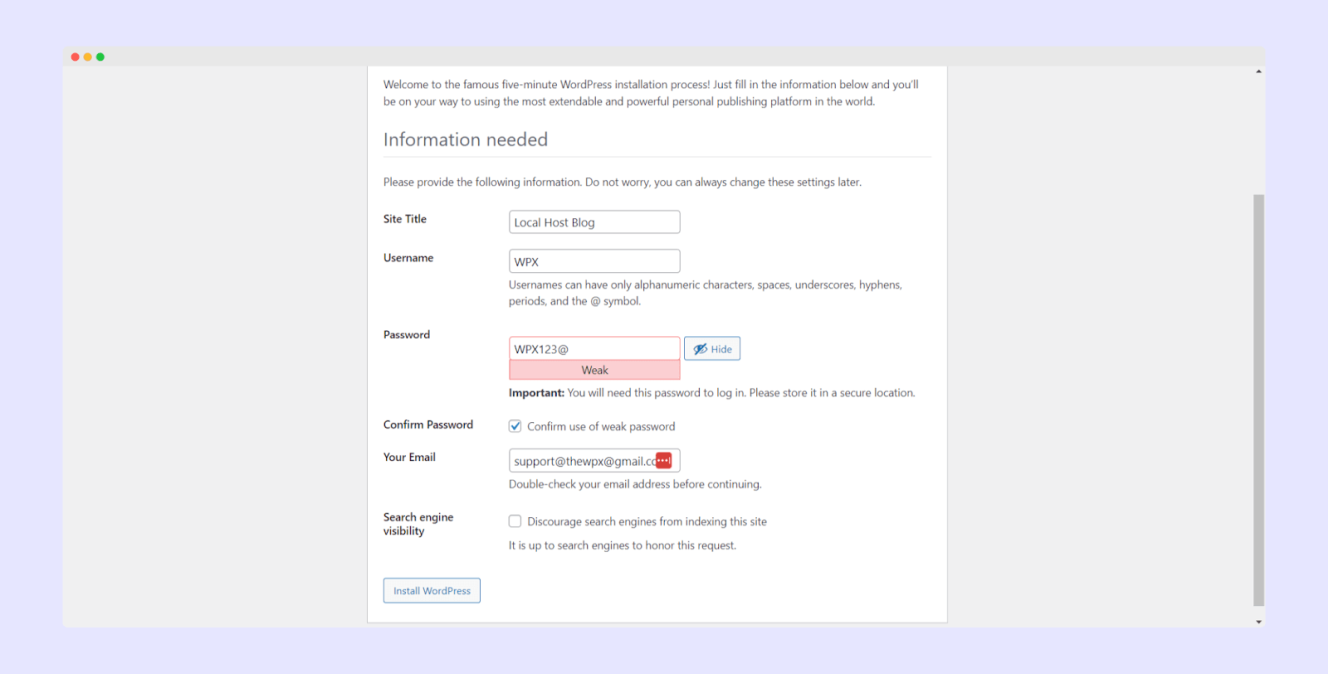Screen dimensions: 1328x674
Task: Click the Site Title input field
Action: click(x=594, y=222)
